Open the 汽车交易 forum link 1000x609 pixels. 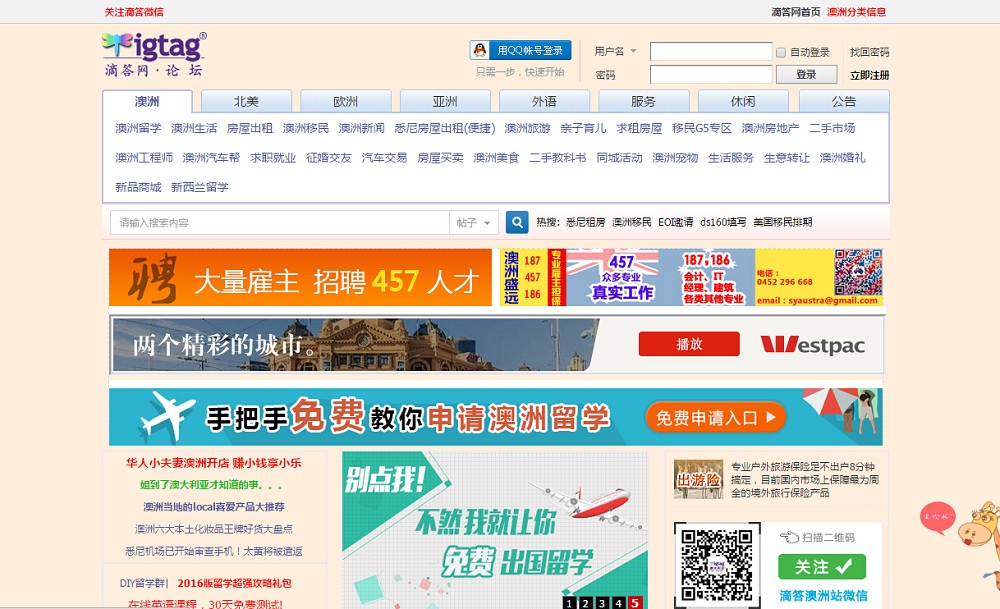coord(384,158)
